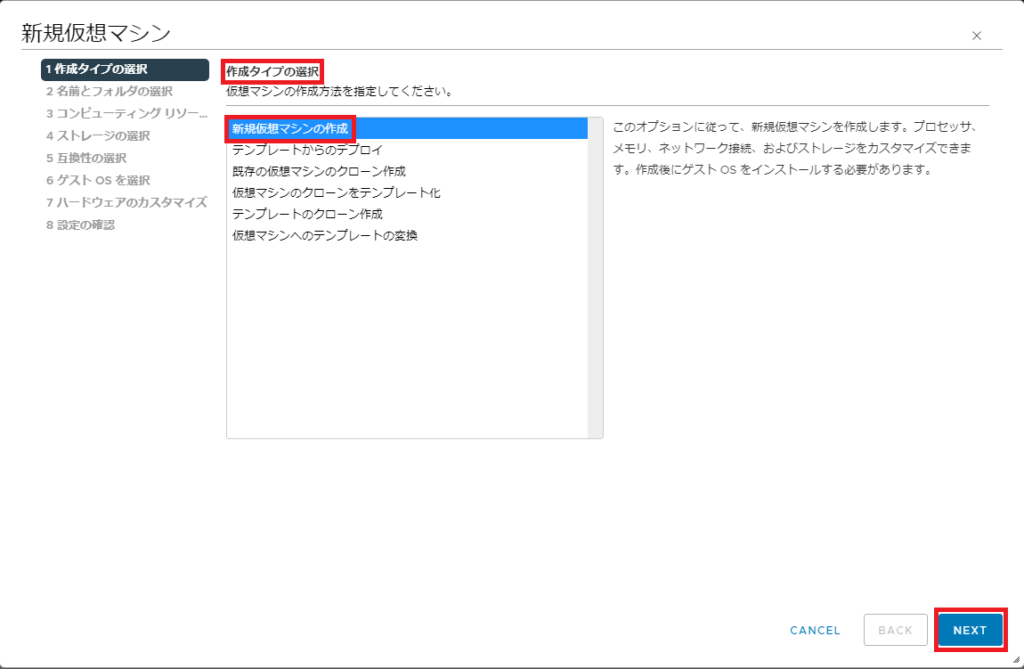Click the BACK button
Screen dimensions: 1024x669
click(x=895, y=630)
